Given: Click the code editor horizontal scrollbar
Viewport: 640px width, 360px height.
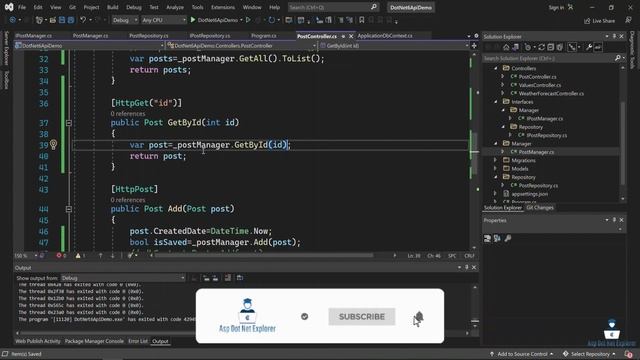Looking at the screenshot, I should [x=263, y=256].
